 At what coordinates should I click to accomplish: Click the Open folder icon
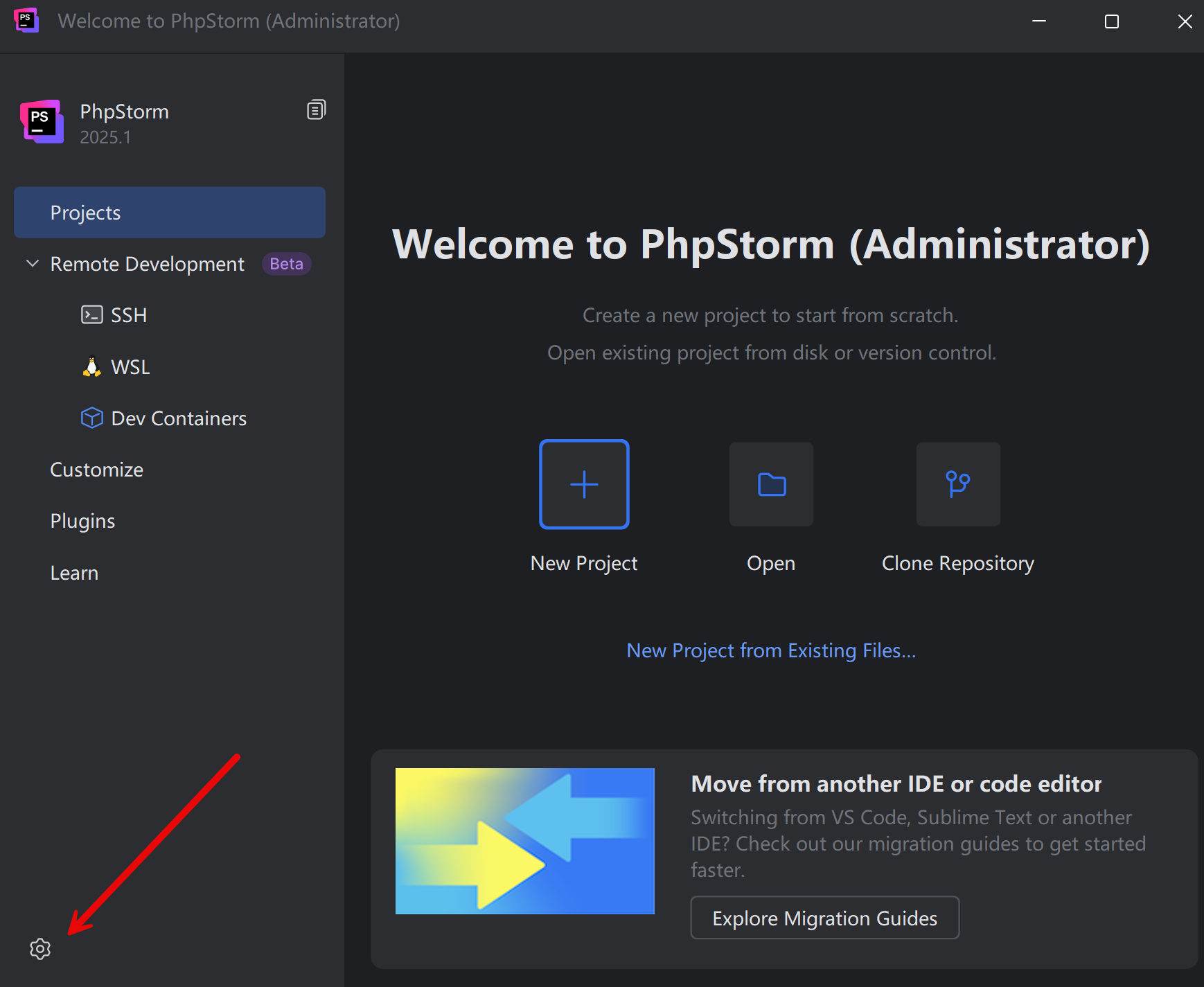[x=771, y=484]
